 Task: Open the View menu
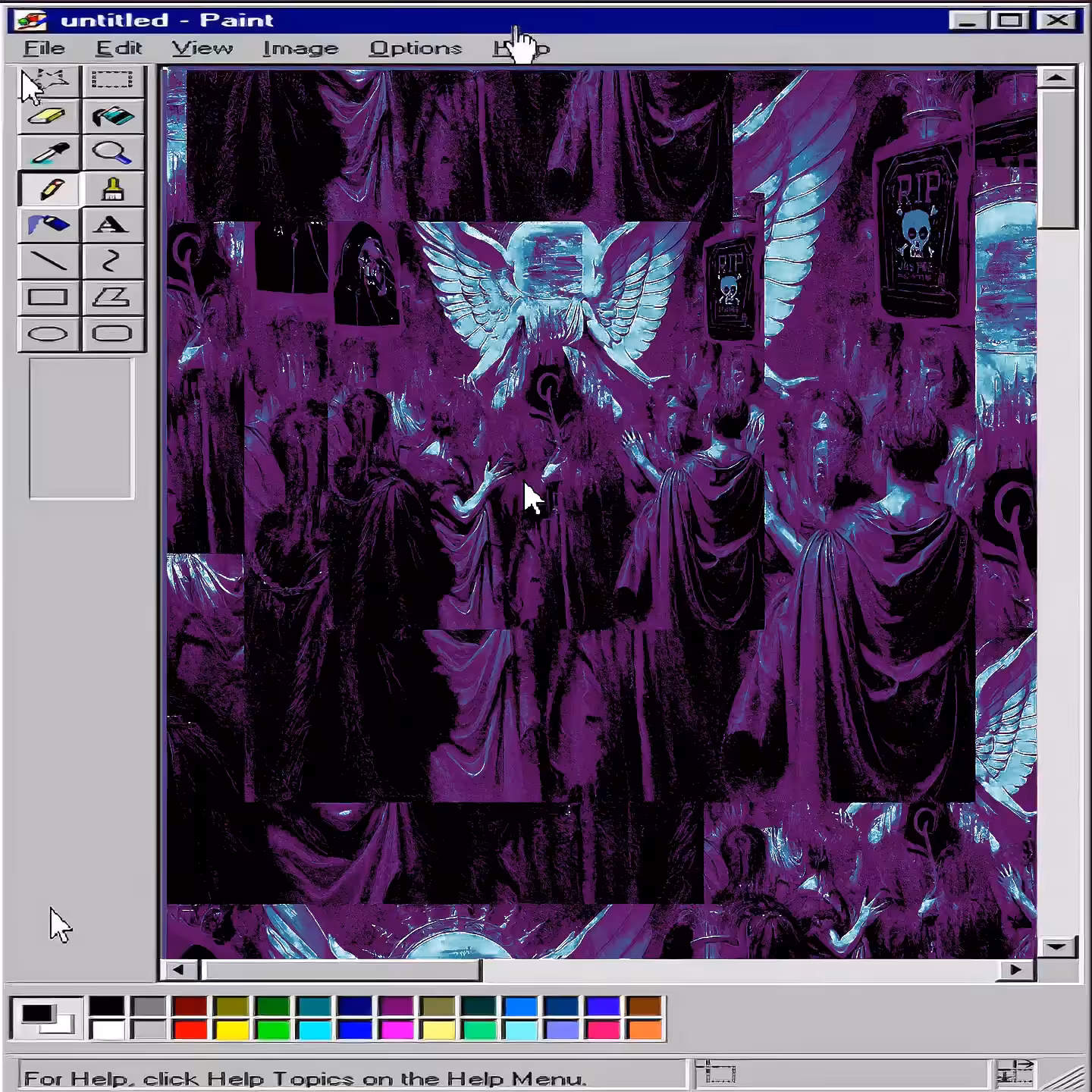[x=202, y=49]
